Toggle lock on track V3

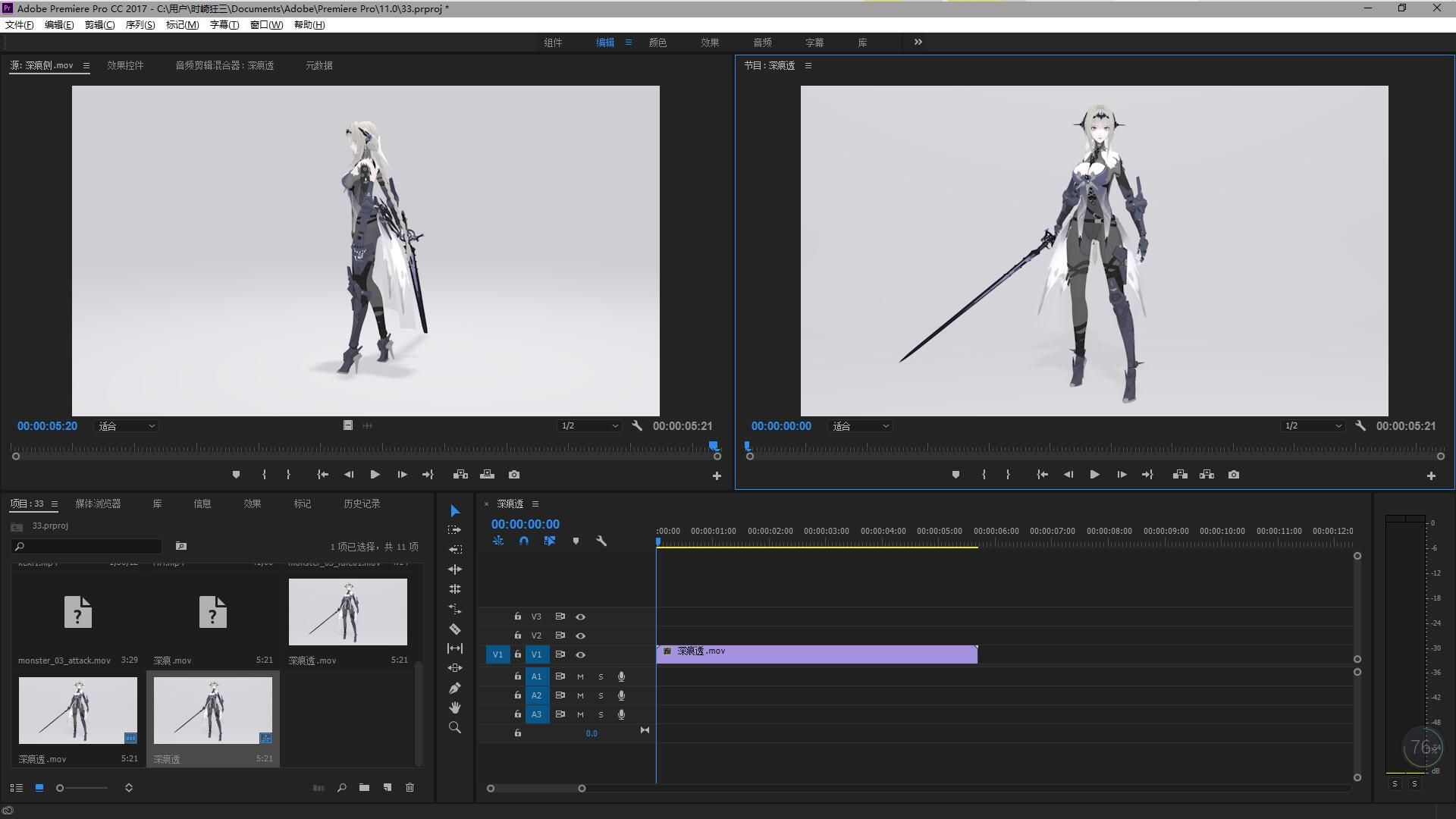(x=518, y=617)
